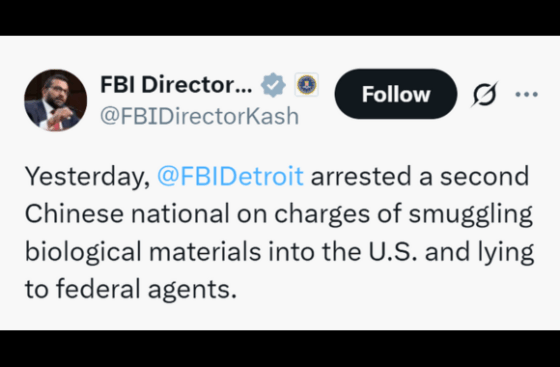The width and height of the screenshot is (560, 367).
Task: Click the round profile avatar photo
Action: [55, 100]
